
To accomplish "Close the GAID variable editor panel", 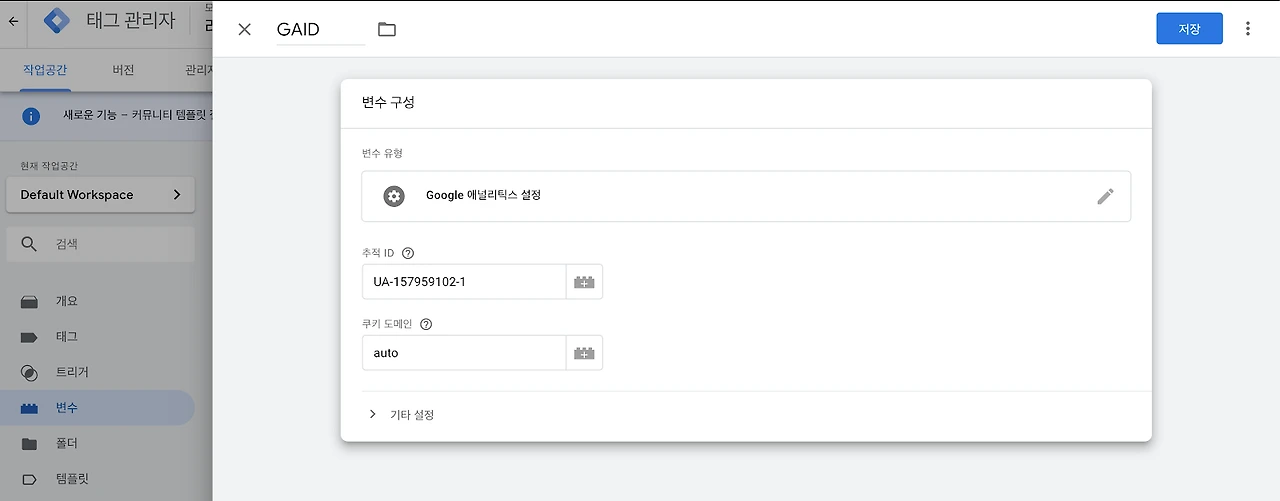I will (245, 29).
